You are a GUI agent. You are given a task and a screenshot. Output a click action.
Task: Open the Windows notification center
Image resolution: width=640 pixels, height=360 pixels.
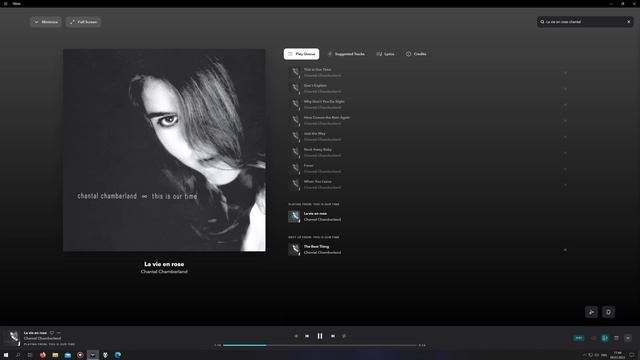click(632, 355)
